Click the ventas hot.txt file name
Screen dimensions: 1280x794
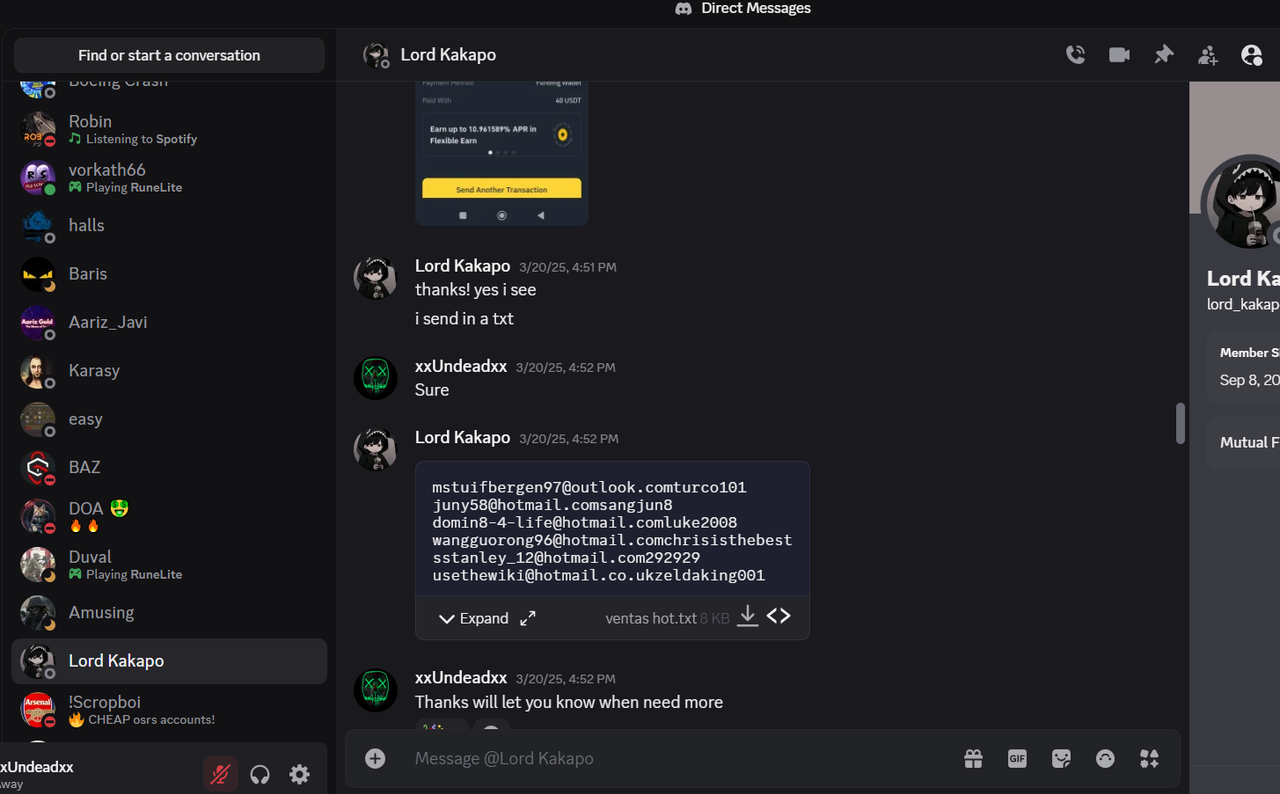[x=651, y=618]
